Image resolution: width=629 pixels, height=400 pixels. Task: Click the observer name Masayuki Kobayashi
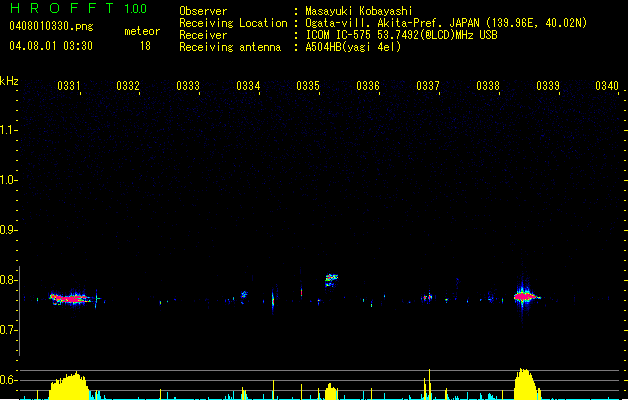(359, 11)
